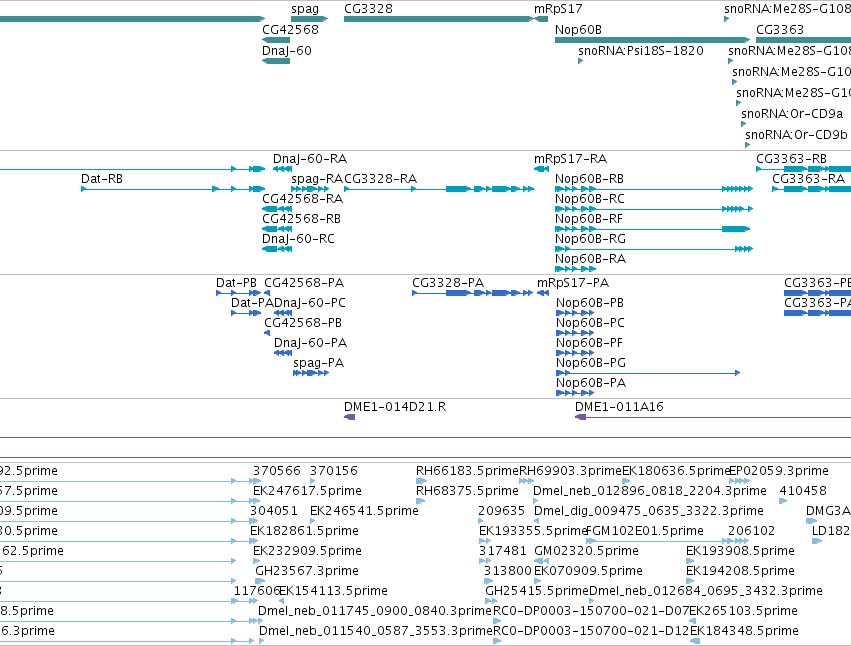Select EST 370156
The image size is (851, 646).
[334, 471]
